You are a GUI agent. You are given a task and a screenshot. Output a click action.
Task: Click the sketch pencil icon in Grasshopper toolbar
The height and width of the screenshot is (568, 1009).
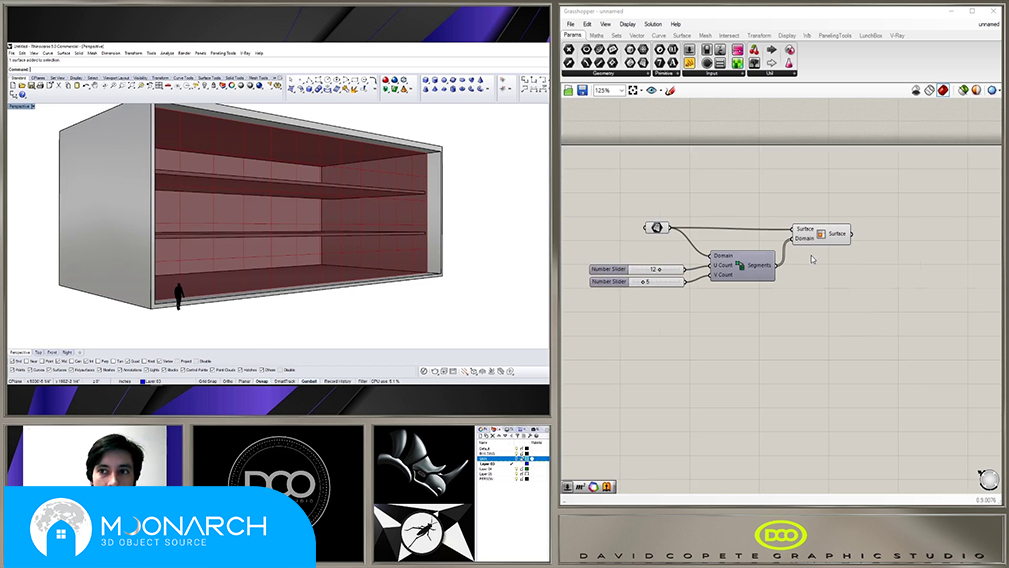[670, 91]
